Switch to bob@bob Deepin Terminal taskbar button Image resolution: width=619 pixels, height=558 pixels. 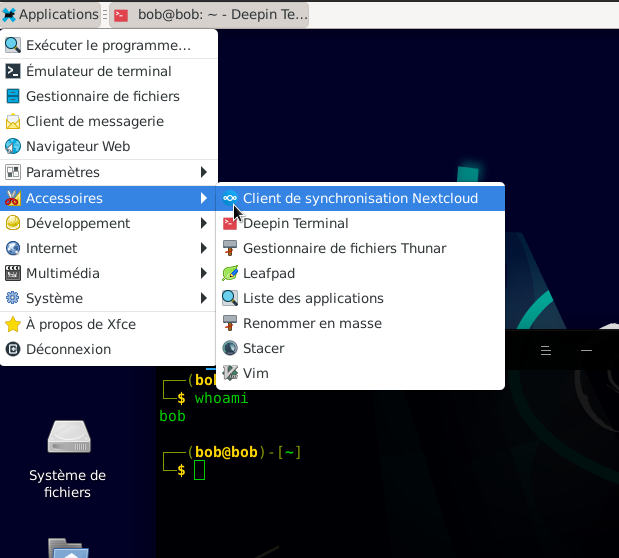209,15
